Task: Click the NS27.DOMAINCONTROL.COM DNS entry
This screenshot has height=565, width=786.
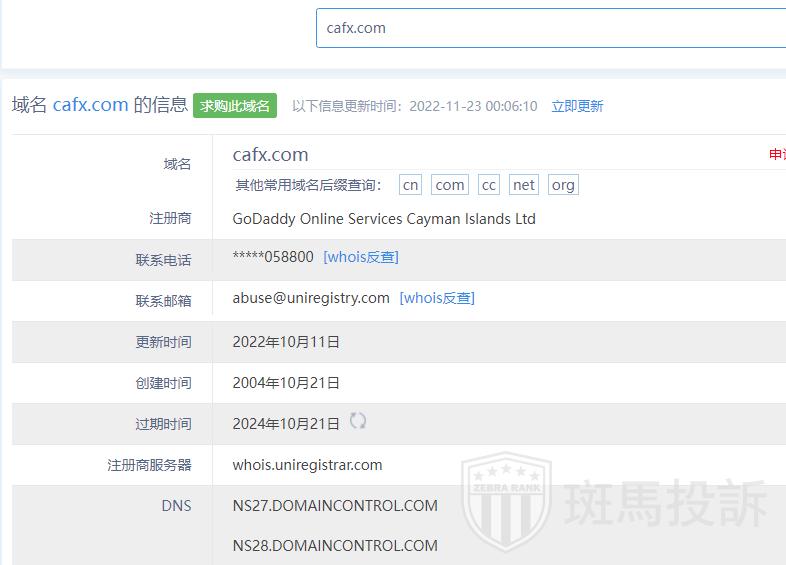Action: point(335,505)
